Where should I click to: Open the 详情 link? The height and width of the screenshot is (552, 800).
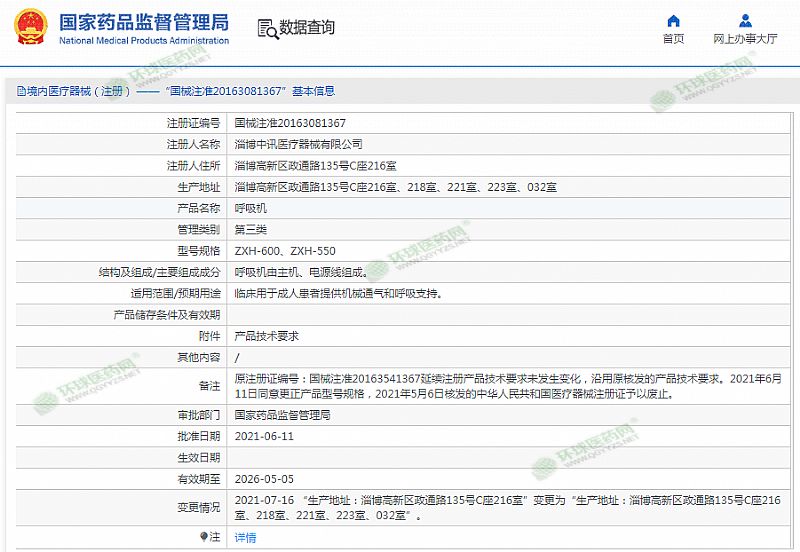(245, 537)
